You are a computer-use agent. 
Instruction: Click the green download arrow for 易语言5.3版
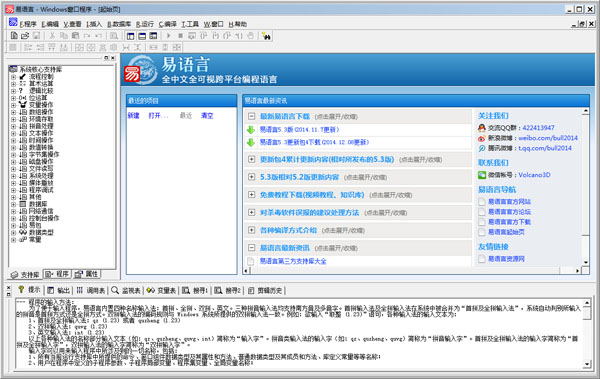pos(251,130)
